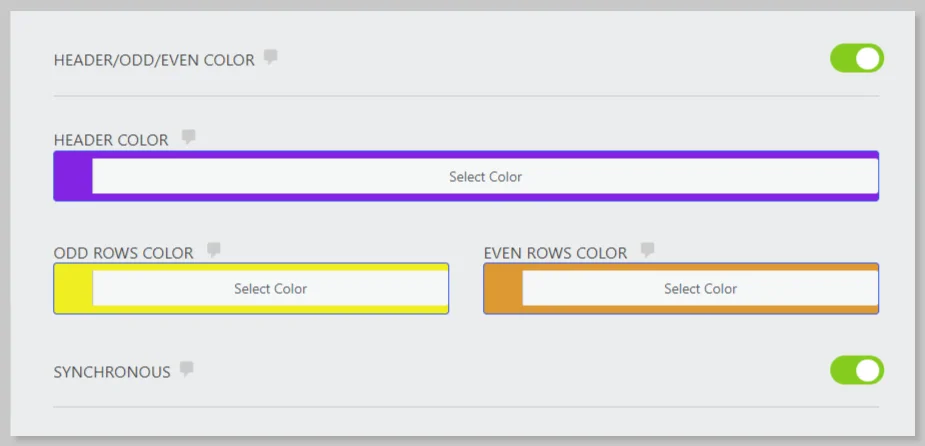The image size is (925, 446).
Task: Open Select Color for even rows
Action: [700, 289]
